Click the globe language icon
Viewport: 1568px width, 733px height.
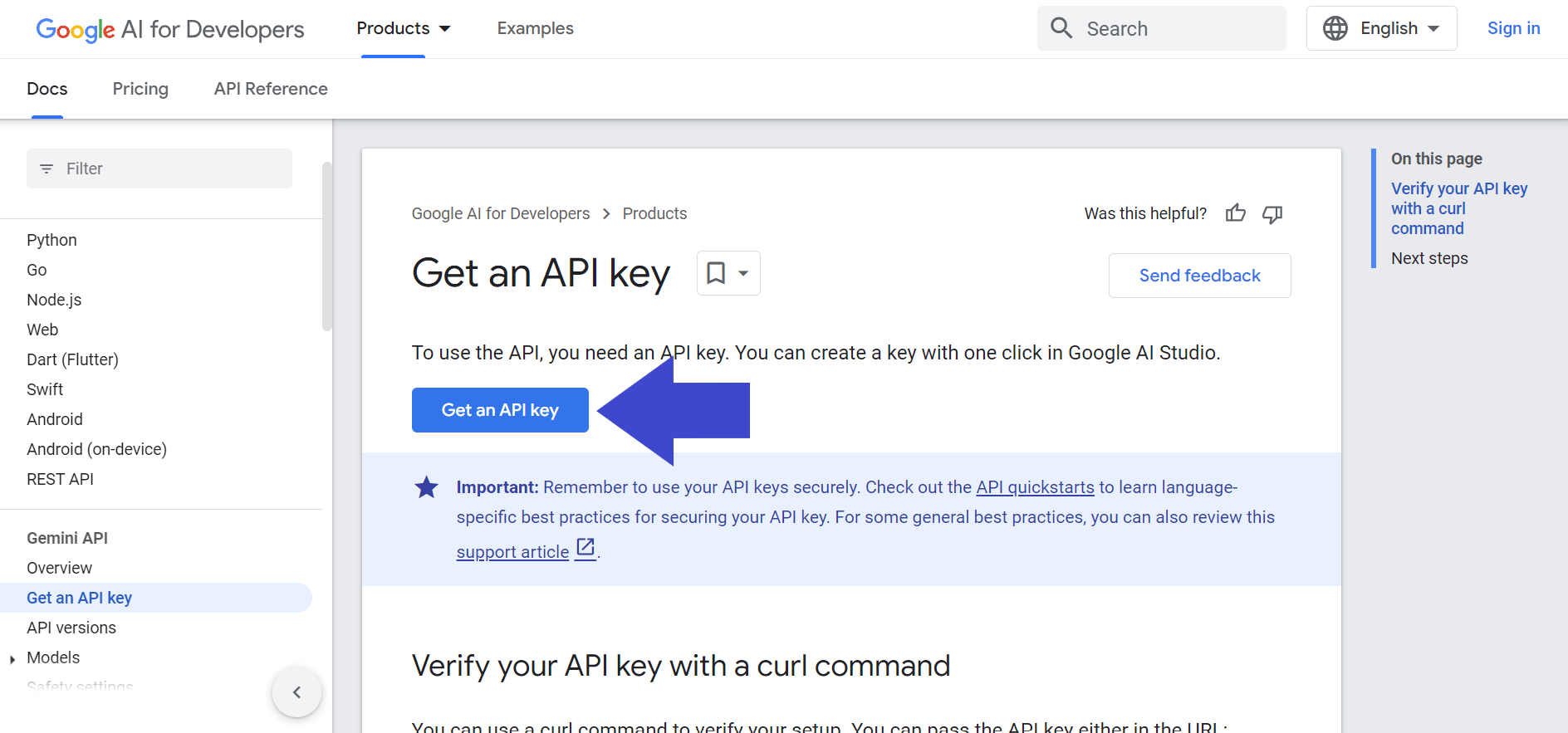tap(1335, 27)
